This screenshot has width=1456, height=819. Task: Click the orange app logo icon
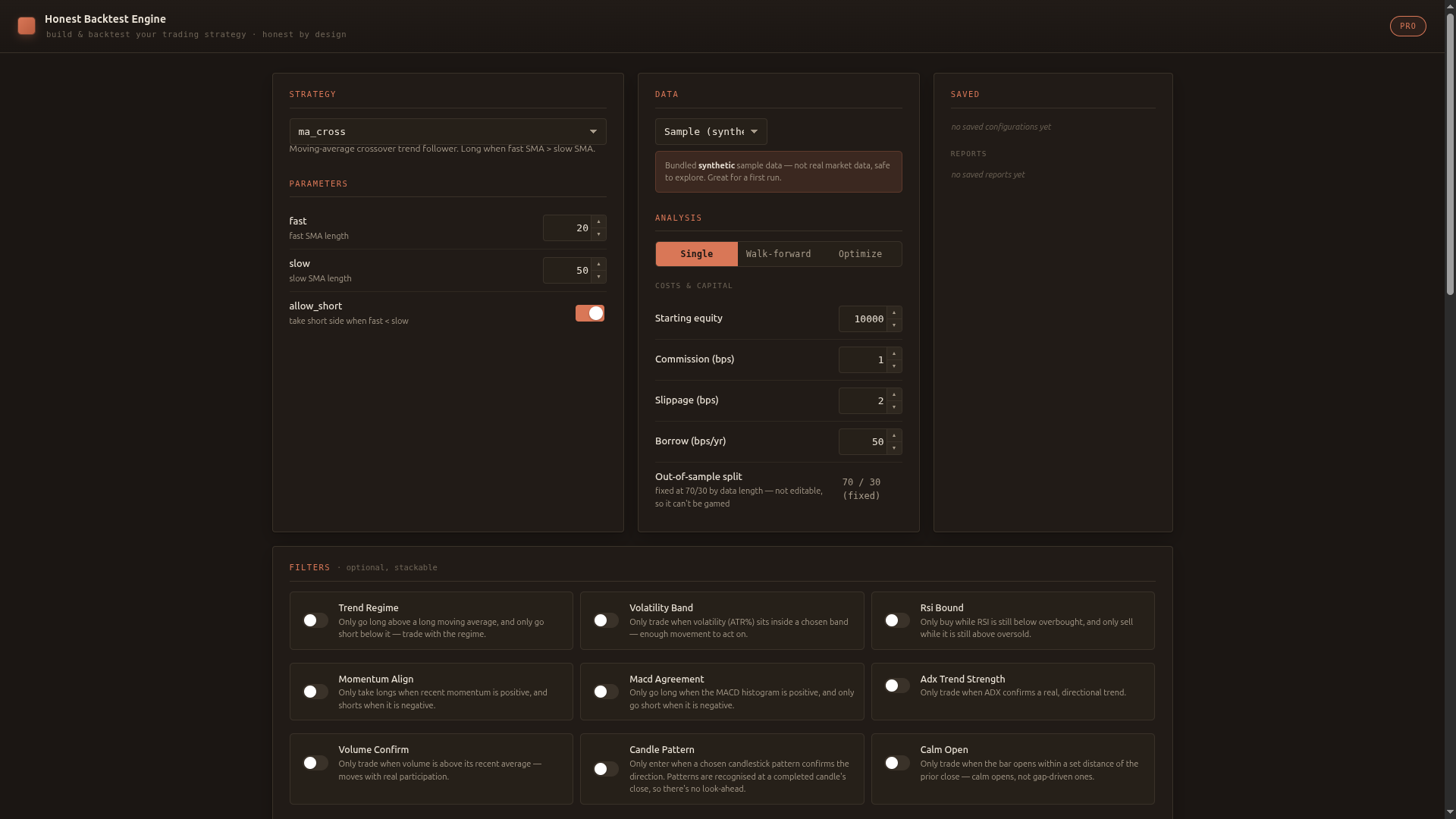(x=27, y=26)
